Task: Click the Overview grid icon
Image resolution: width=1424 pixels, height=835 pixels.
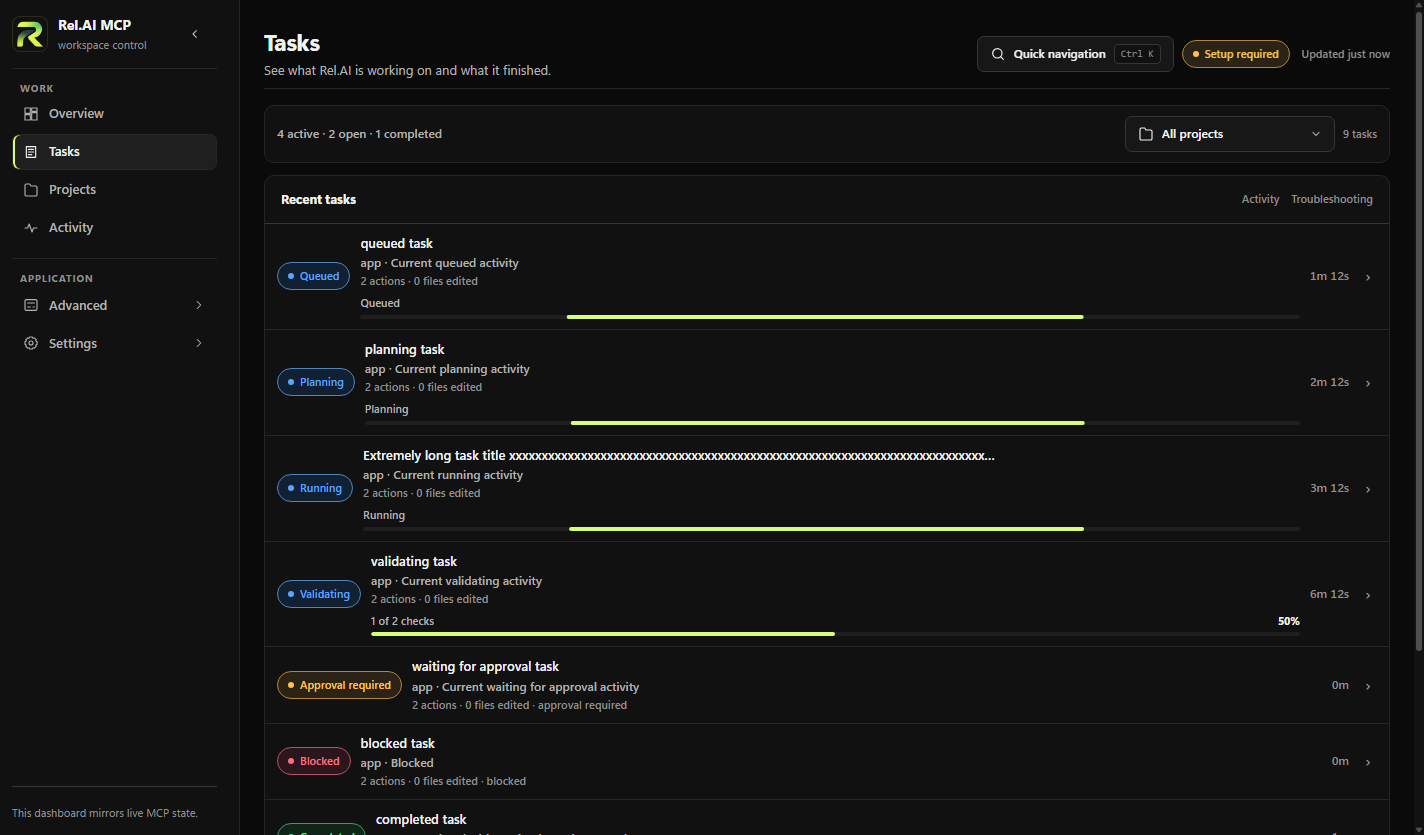Action: click(31, 114)
